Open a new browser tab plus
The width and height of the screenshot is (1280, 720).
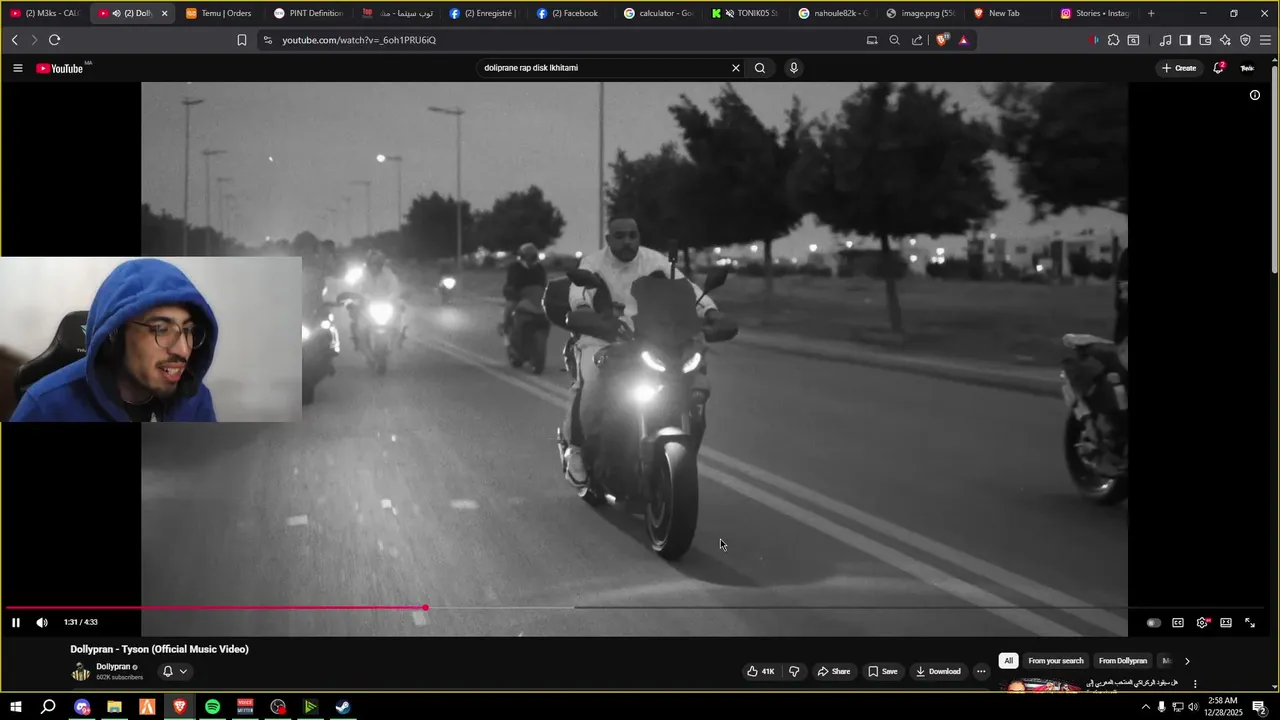[x=1151, y=13]
